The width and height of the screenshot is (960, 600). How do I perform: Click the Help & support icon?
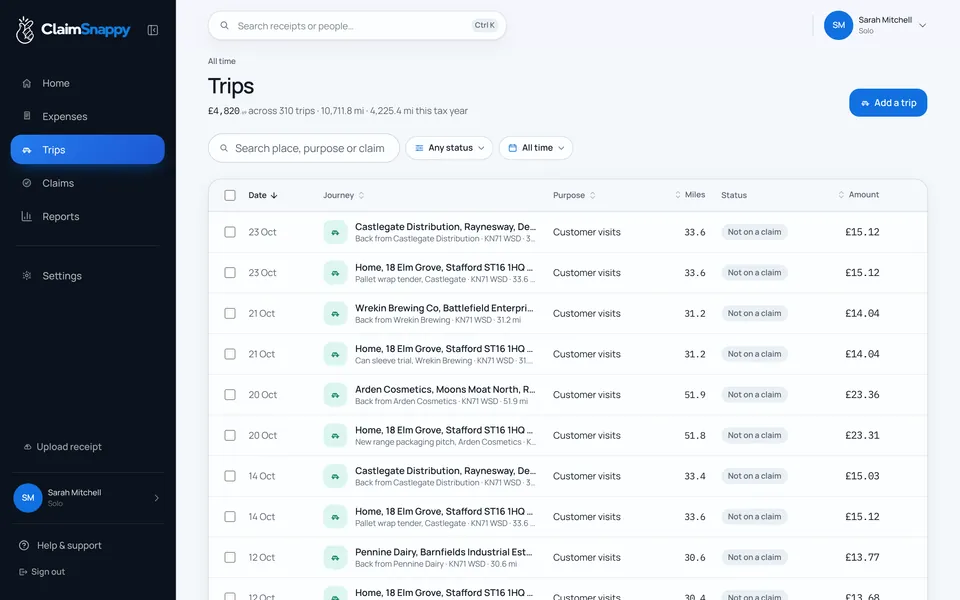pyautogui.click(x=24, y=546)
